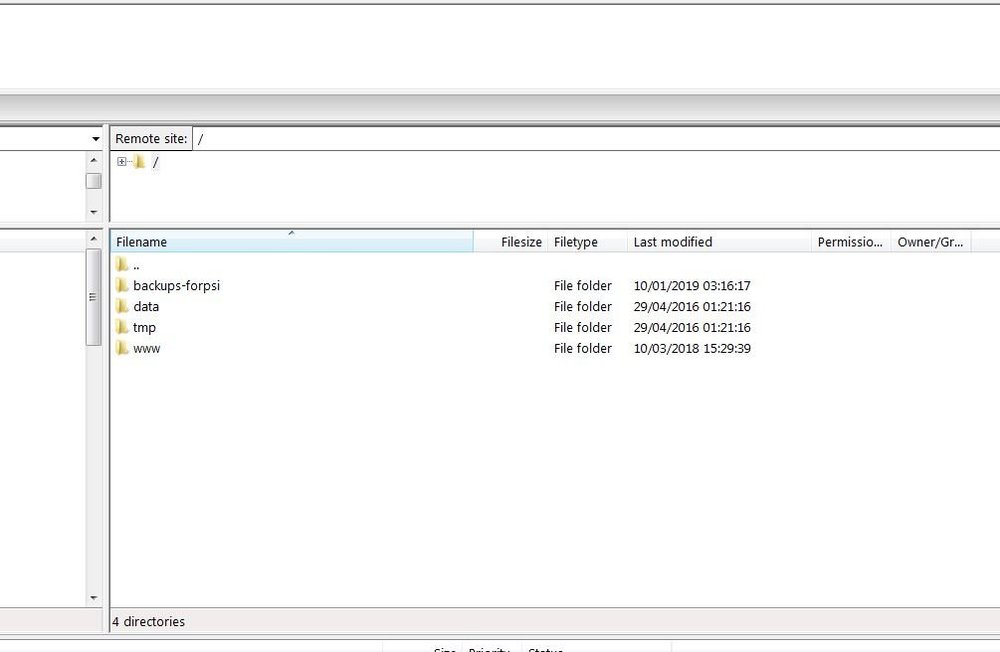This screenshot has height=652, width=1000.
Task: Select the root / tree item label
Action: point(156,162)
